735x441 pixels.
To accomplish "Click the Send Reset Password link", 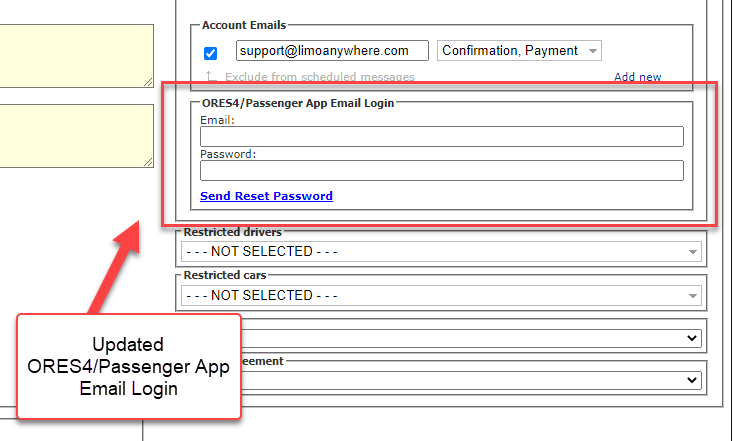I will (x=266, y=196).
